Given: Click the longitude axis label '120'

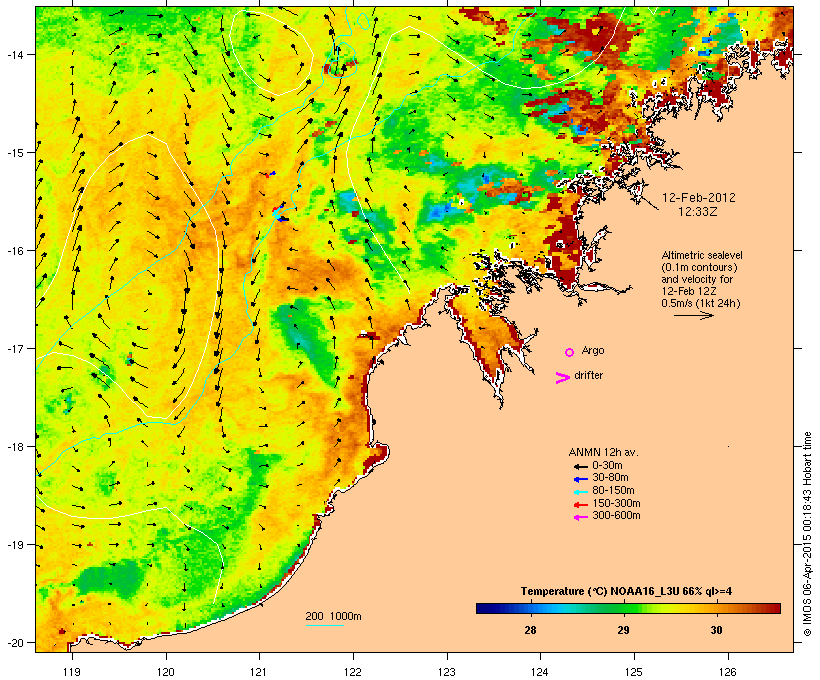Looking at the screenshot, I should pyautogui.click(x=166, y=672).
